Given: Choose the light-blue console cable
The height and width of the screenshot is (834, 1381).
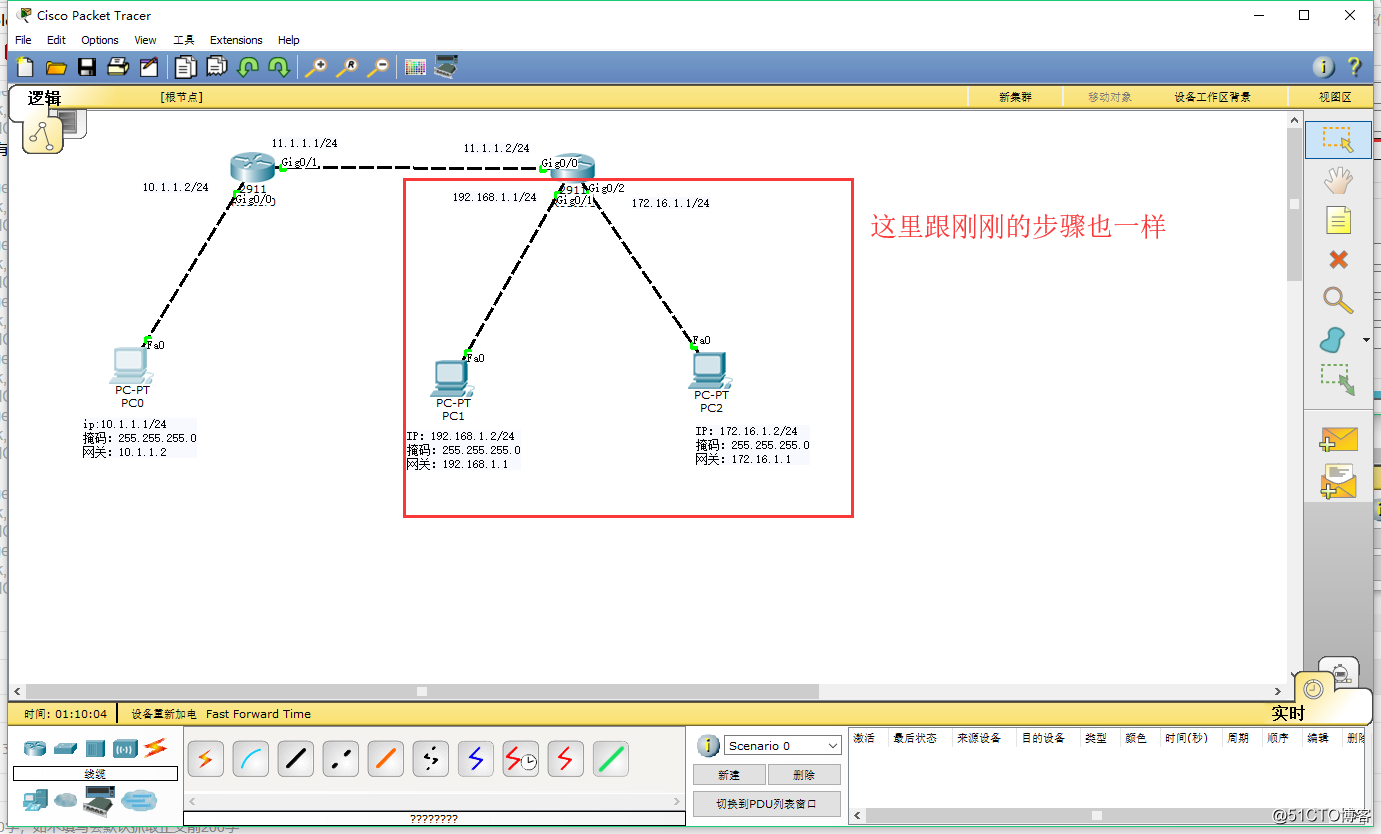Looking at the screenshot, I should [x=250, y=760].
